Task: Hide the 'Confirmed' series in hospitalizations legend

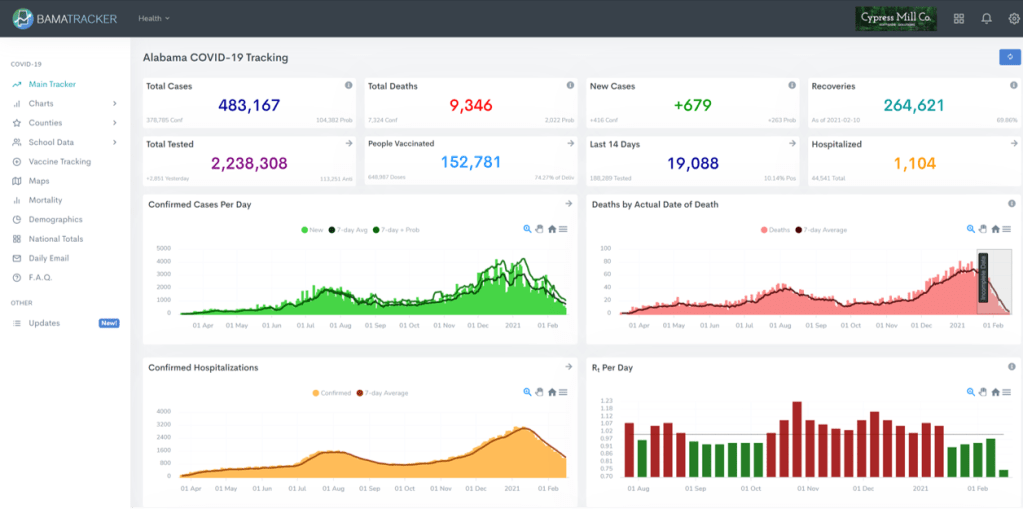Action: click(330, 393)
